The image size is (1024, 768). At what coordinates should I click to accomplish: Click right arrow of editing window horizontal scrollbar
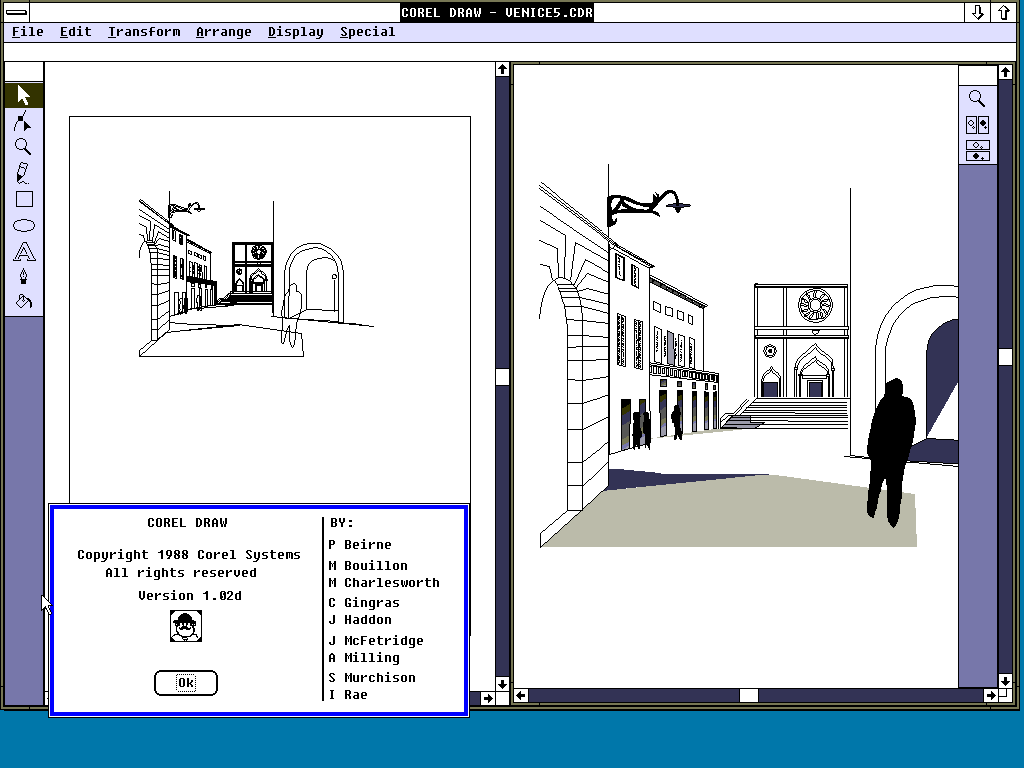pyautogui.click(x=488, y=698)
